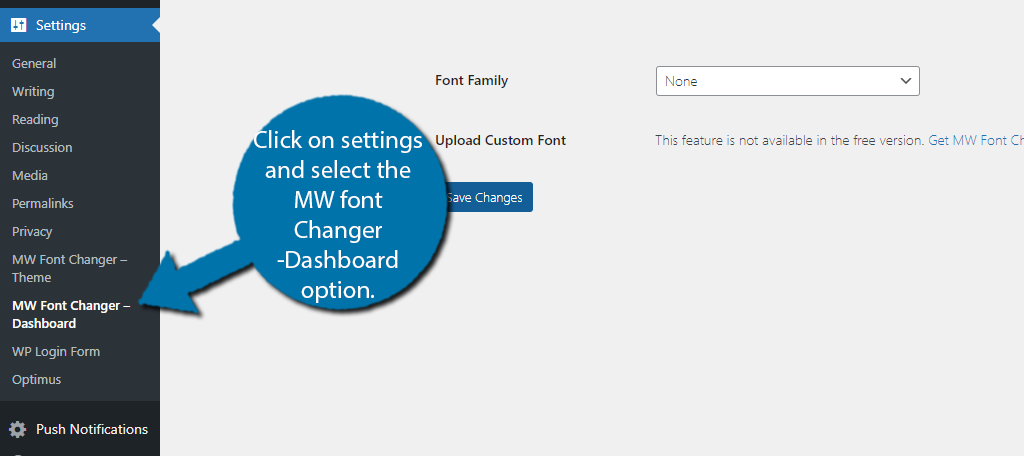Viewport: 1024px width, 456px height.
Task: Go to Writing settings
Action: coord(33,91)
